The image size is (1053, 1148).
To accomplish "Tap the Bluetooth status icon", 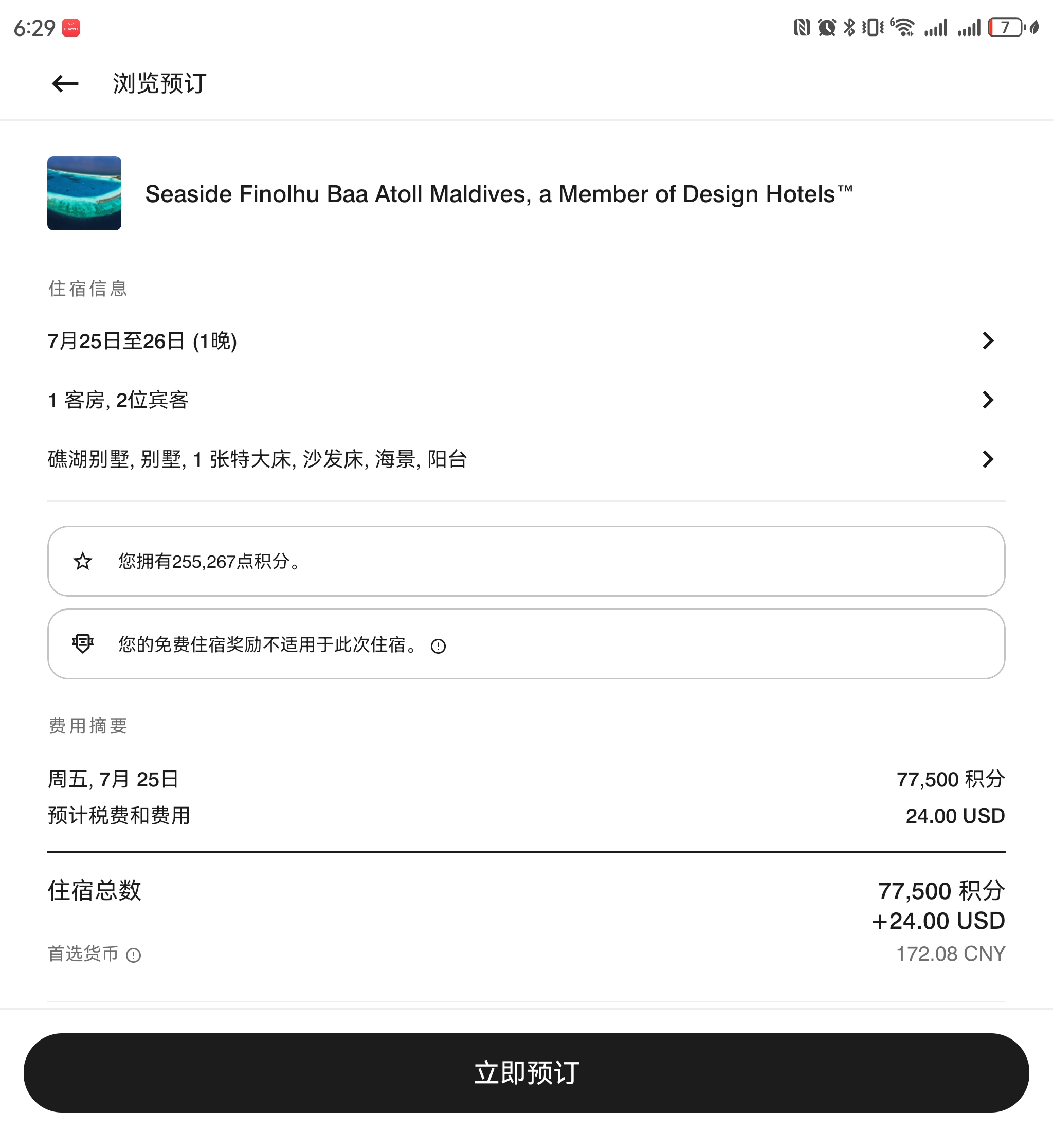I will [x=849, y=27].
